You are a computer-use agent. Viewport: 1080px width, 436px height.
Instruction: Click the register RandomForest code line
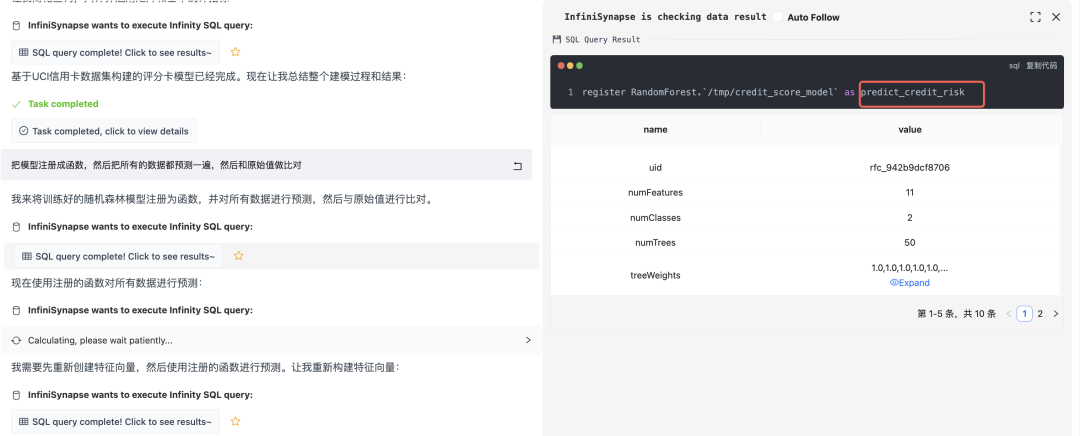point(773,92)
